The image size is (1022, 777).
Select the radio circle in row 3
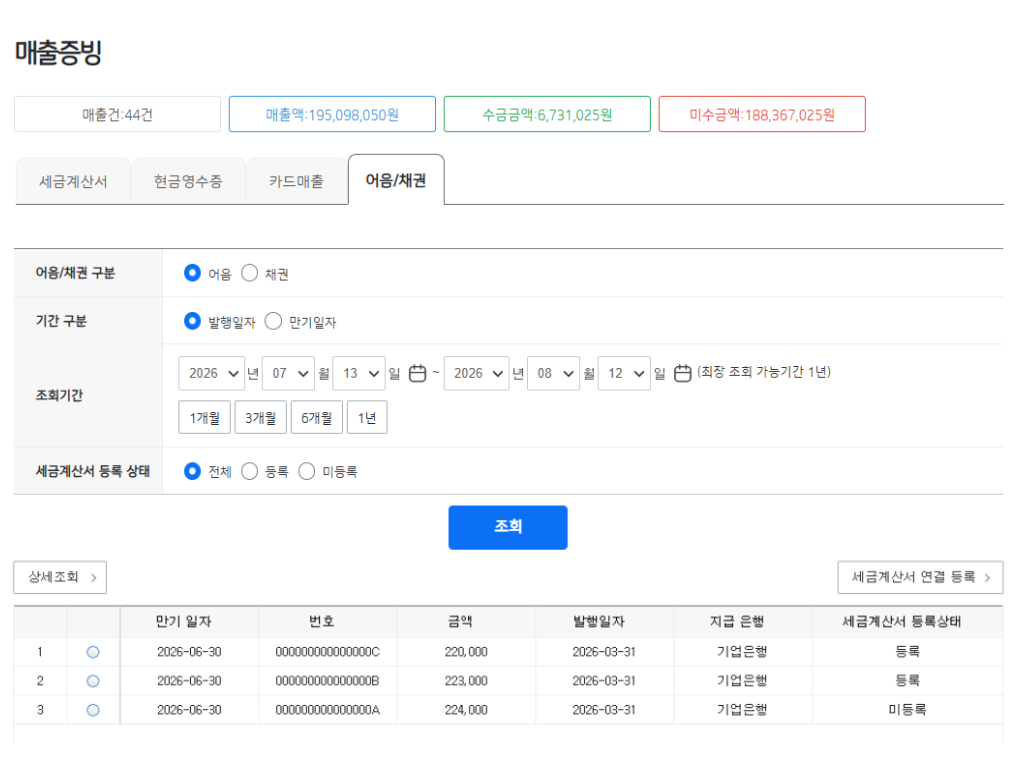pyautogui.click(x=93, y=710)
